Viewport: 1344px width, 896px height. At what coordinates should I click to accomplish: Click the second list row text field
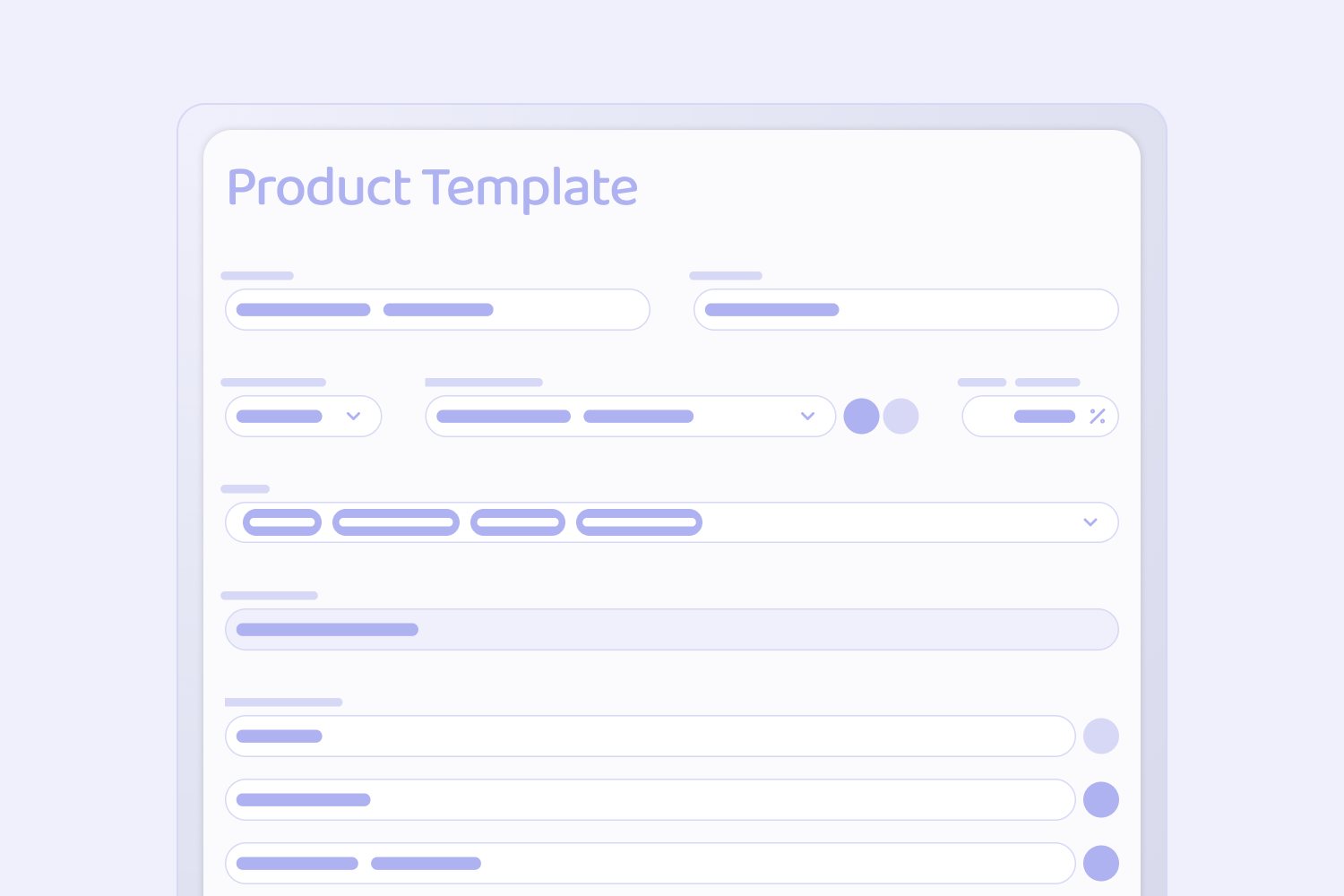650,799
